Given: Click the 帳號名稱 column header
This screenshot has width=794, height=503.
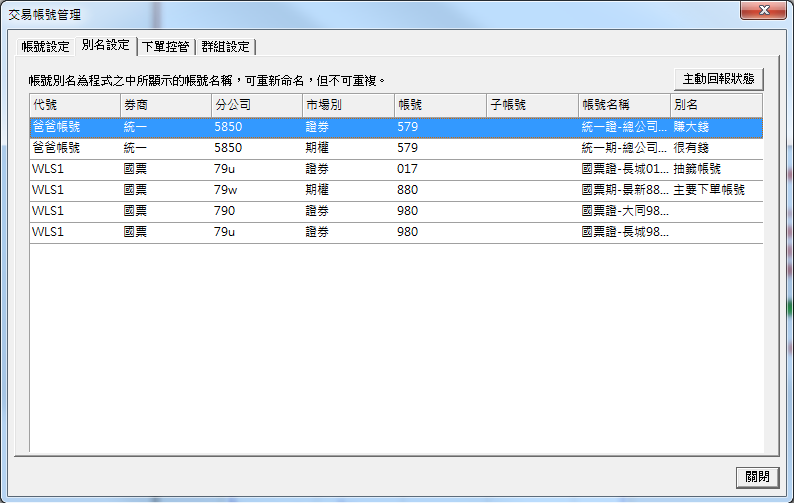Looking at the screenshot, I should (623, 105).
